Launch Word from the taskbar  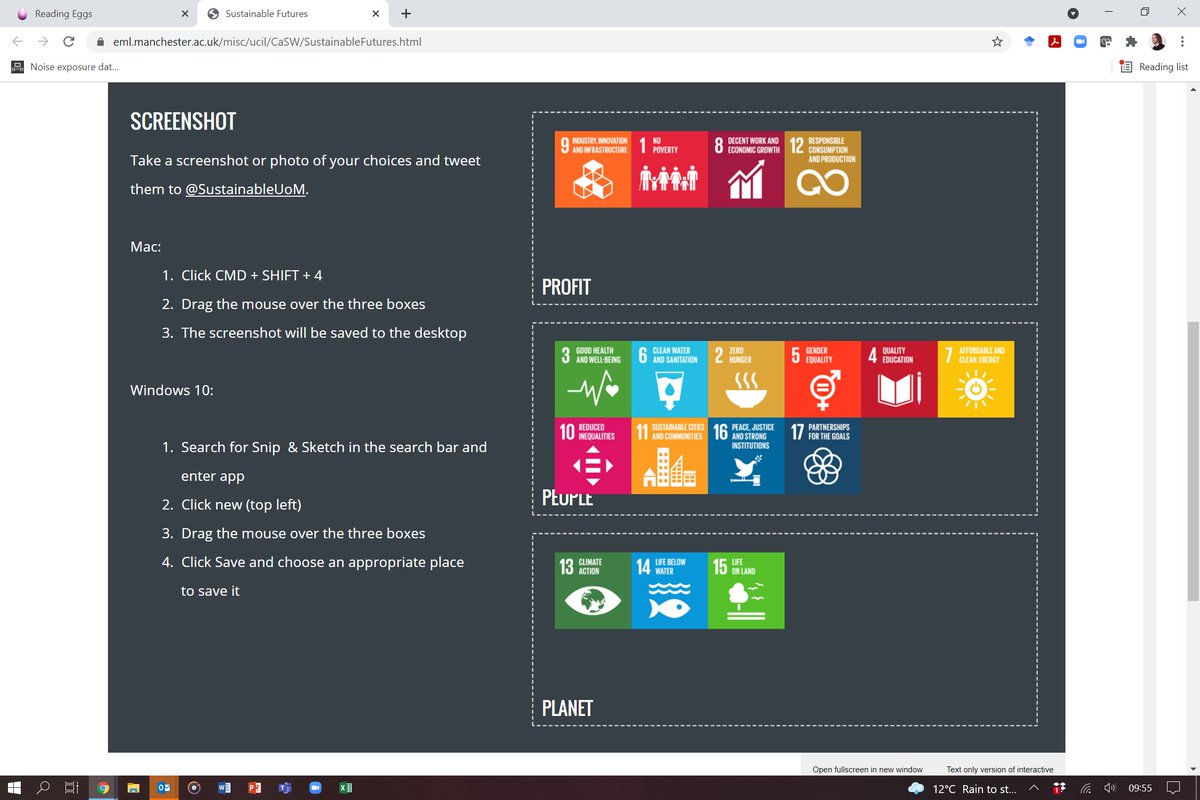[x=223, y=788]
